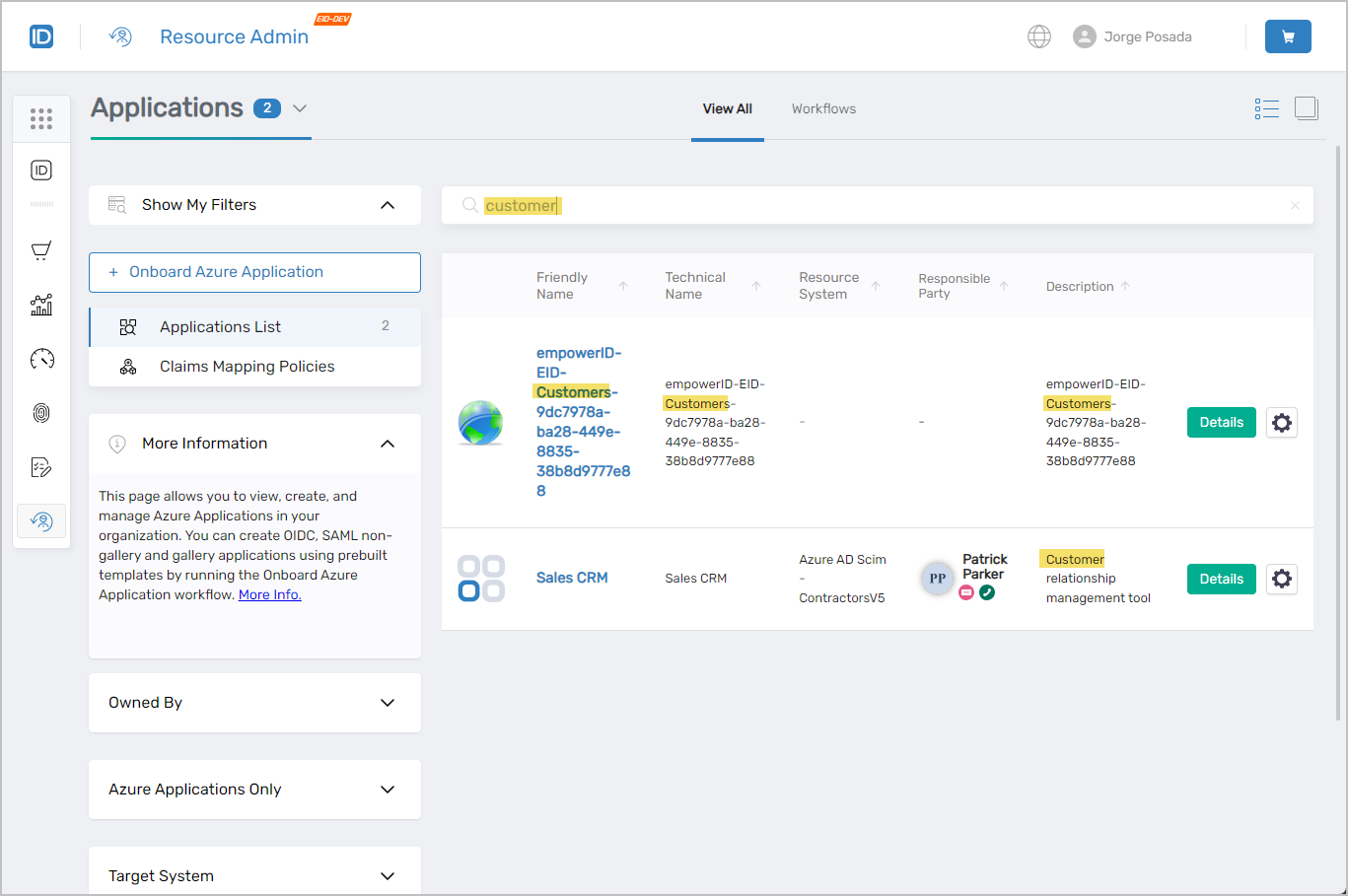Select Claims Mapping Policies menu item

(247, 366)
